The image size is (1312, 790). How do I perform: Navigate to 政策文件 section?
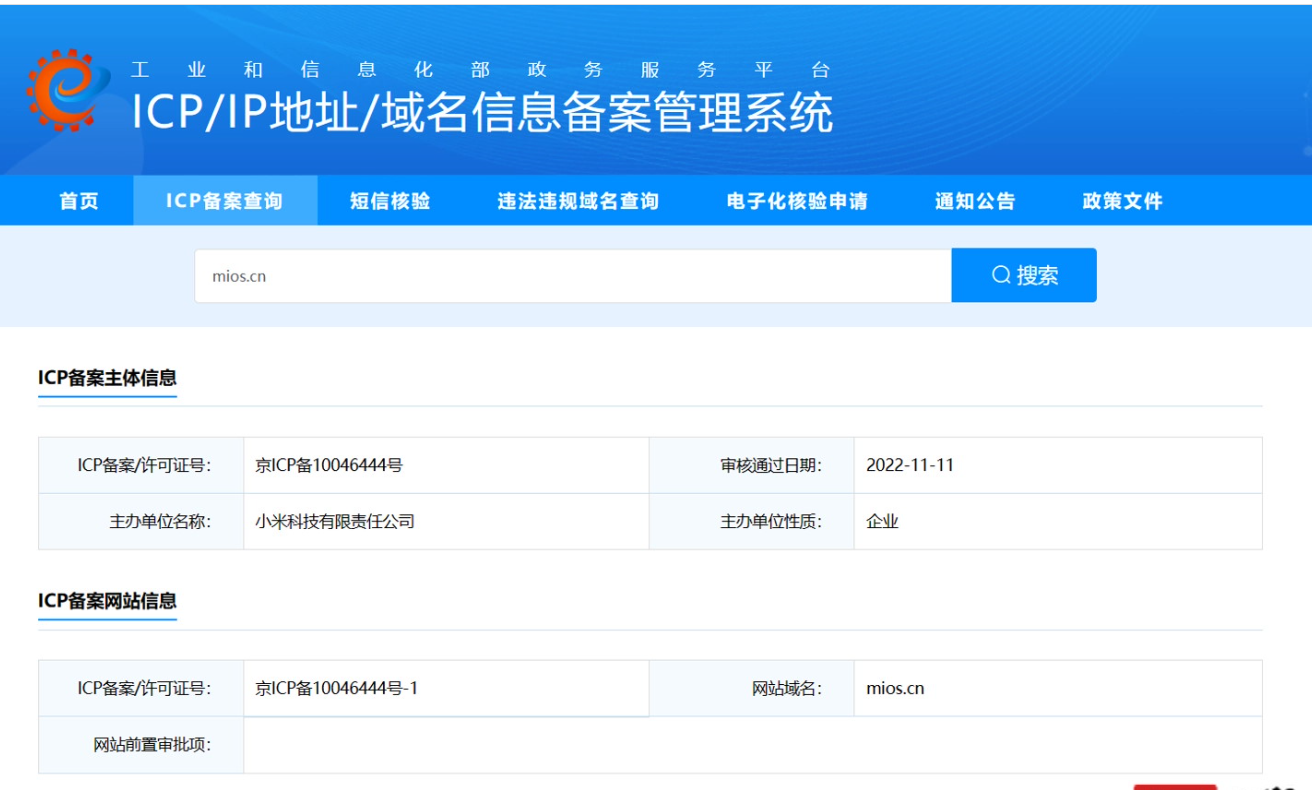coord(1122,201)
